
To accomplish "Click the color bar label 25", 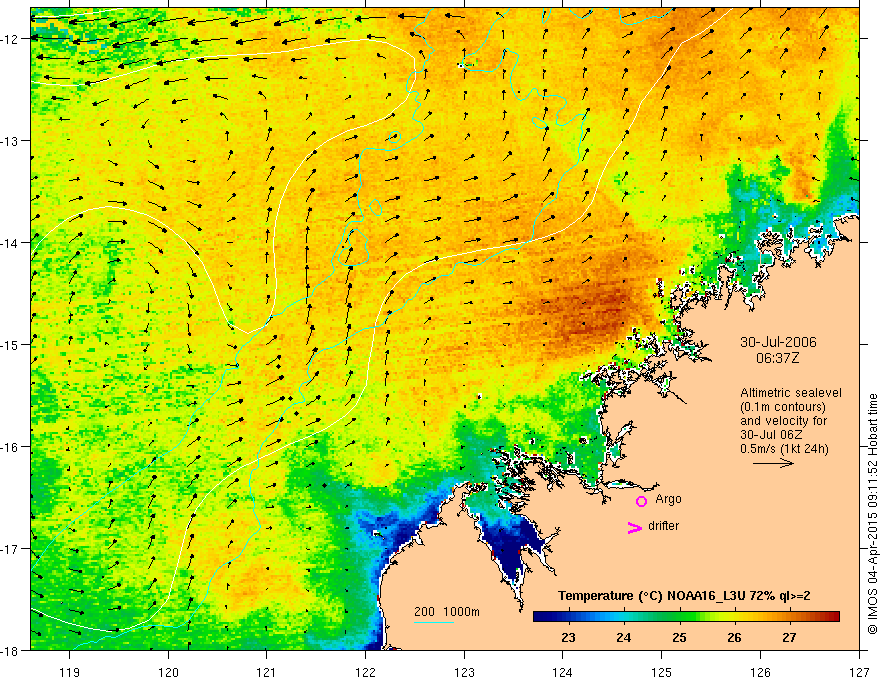I will 679,637.
